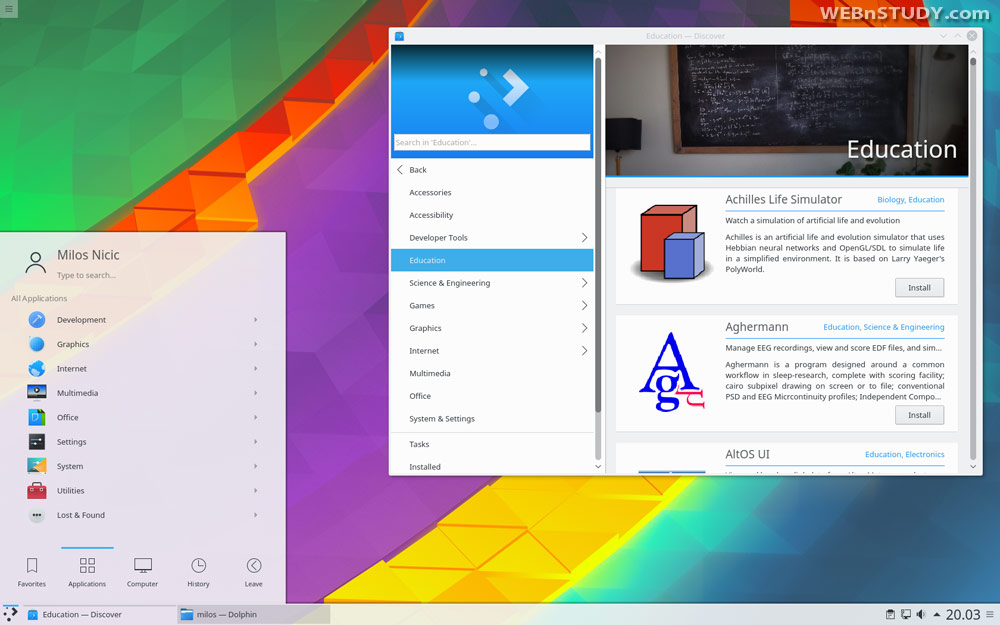Viewport: 1000px width, 625px height.
Task: Click Education, Science & Engineering link on Aghermann
Action: [x=883, y=327]
